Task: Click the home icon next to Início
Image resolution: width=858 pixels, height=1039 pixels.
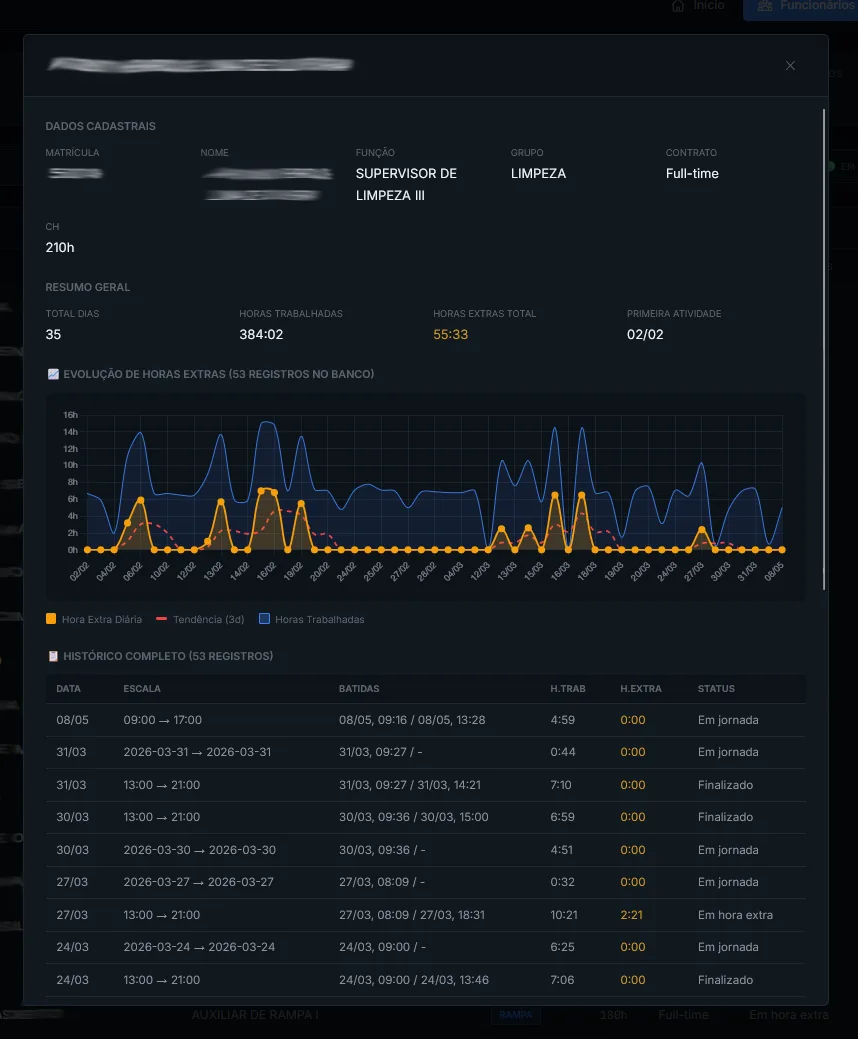Action: coord(678,6)
